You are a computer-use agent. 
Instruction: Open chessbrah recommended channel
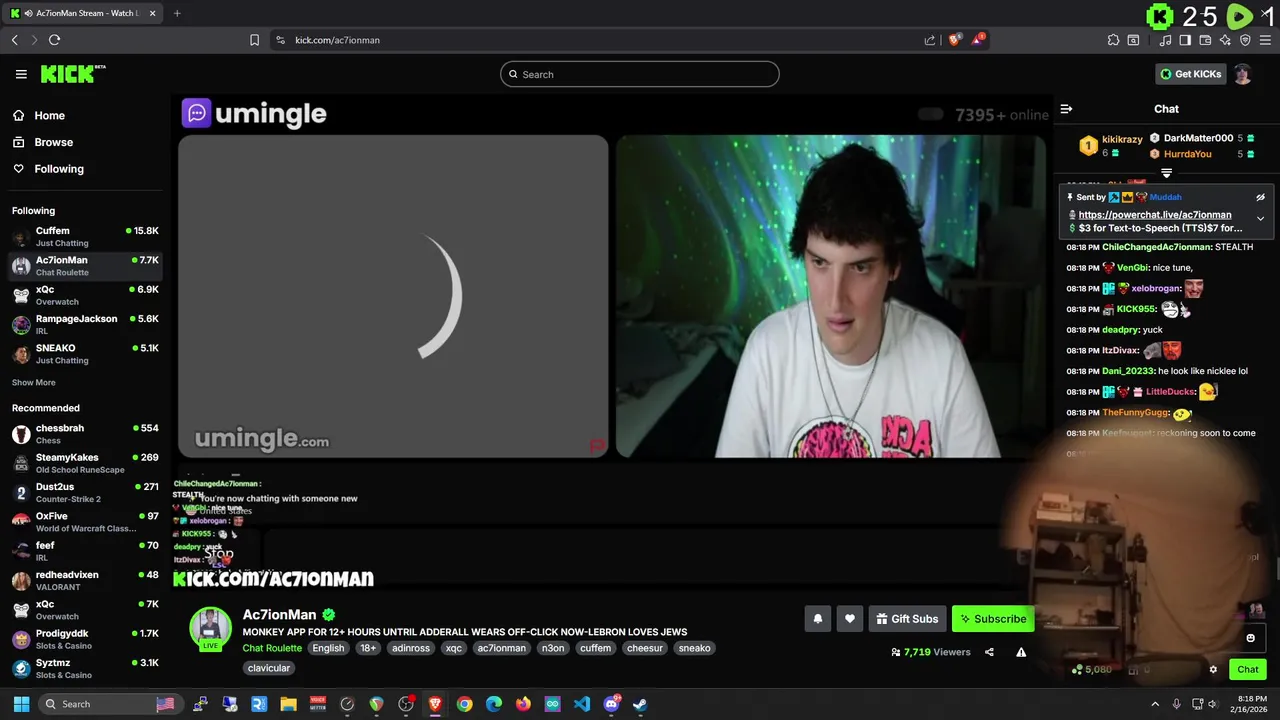point(85,434)
